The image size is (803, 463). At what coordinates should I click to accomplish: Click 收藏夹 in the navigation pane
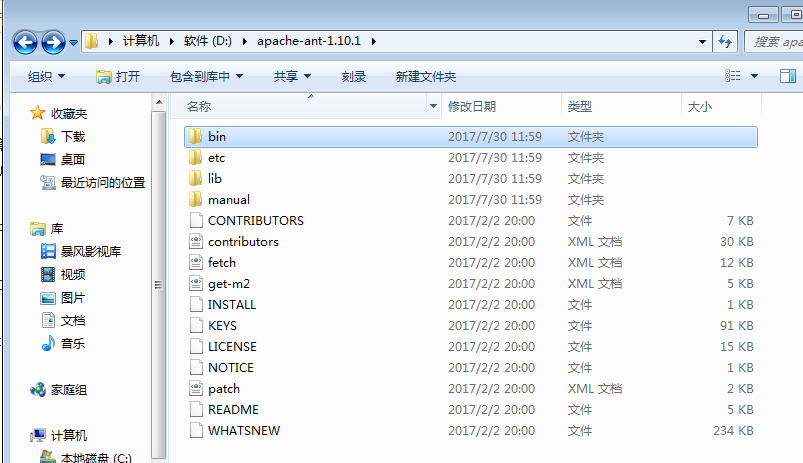pos(69,113)
